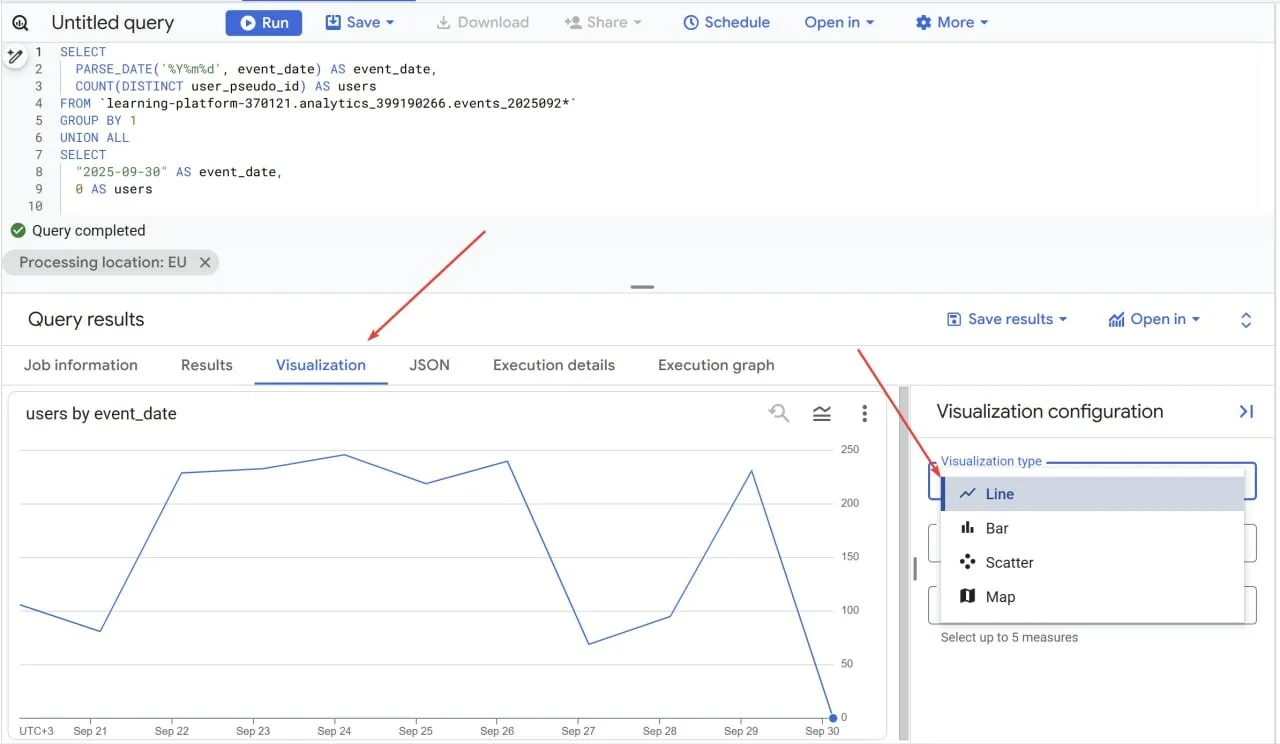Reset chart zoom with the magnifier icon
This screenshot has width=1280, height=744.
point(778,413)
